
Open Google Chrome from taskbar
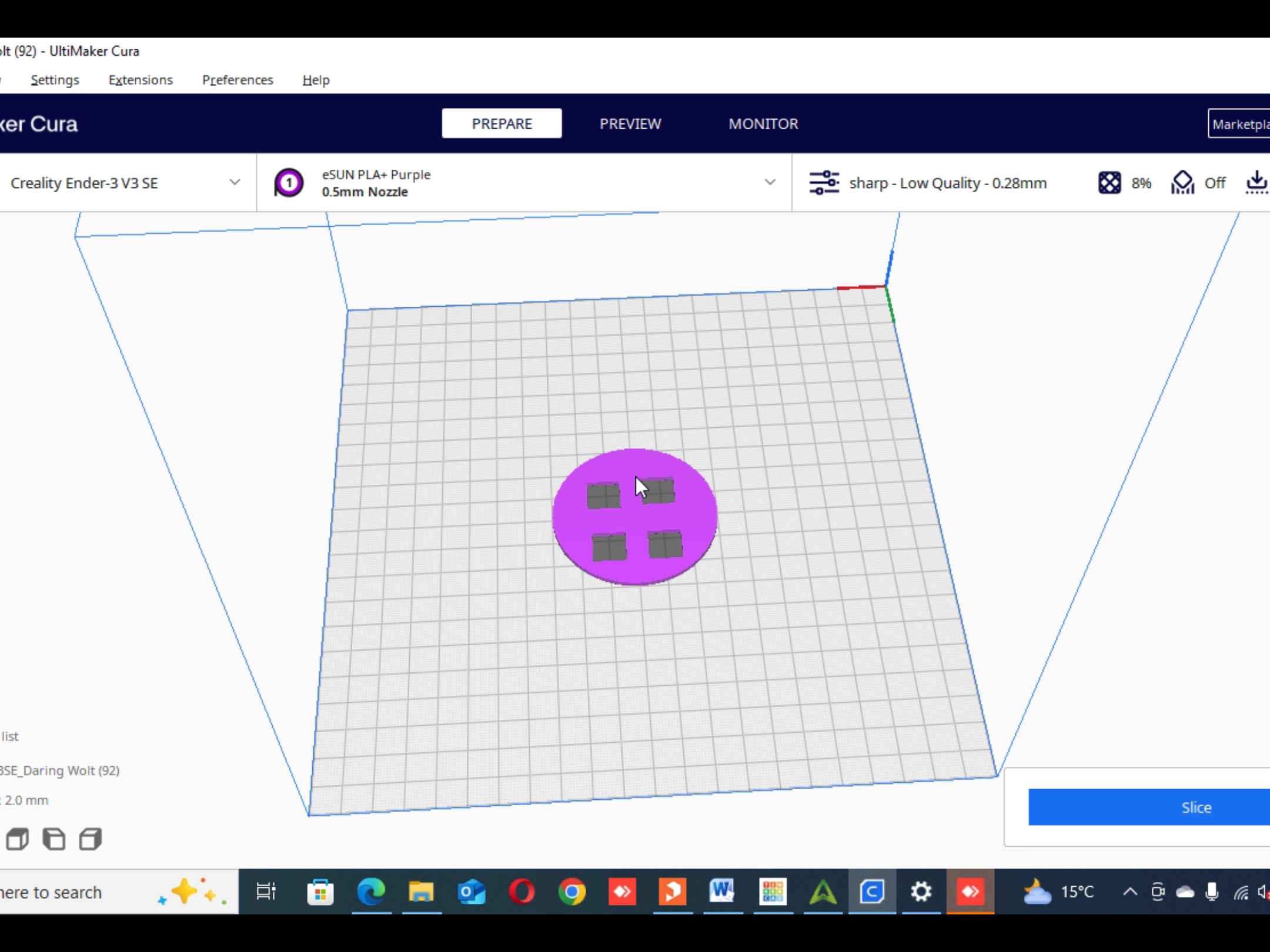pos(572,892)
